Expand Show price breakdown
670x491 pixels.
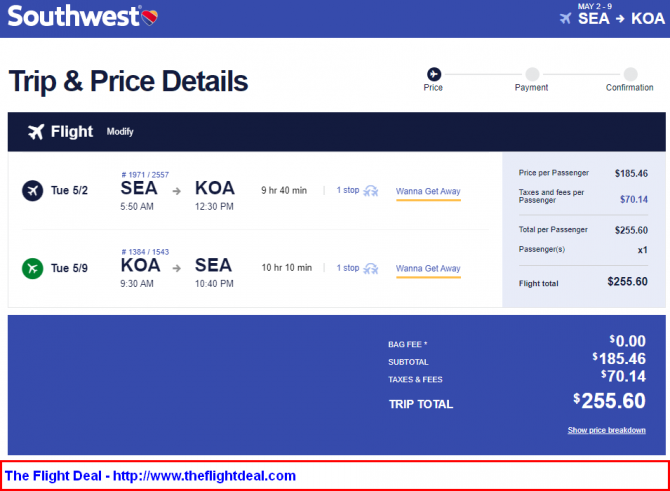pyautogui.click(x=606, y=430)
